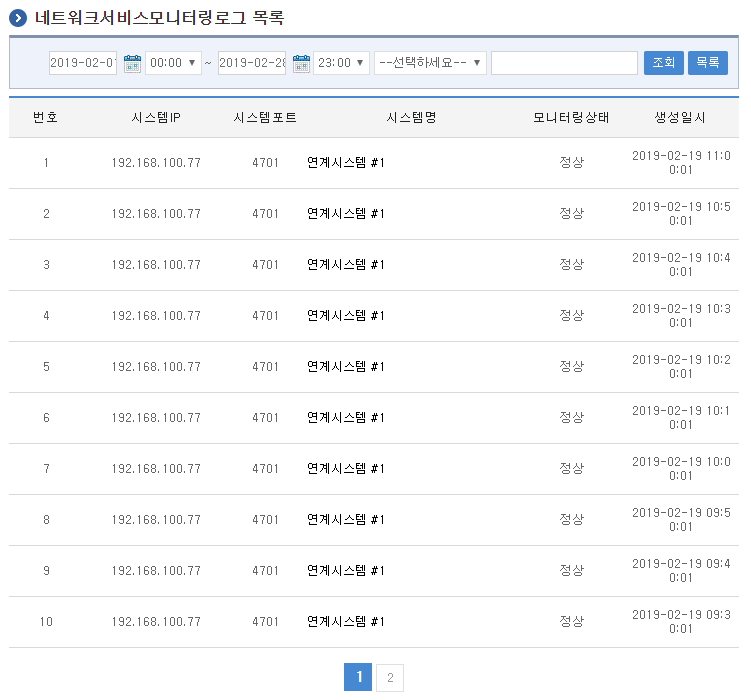751x700 pixels.
Task: Click the 모니터링상태 column header
Action: [x=571, y=118]
